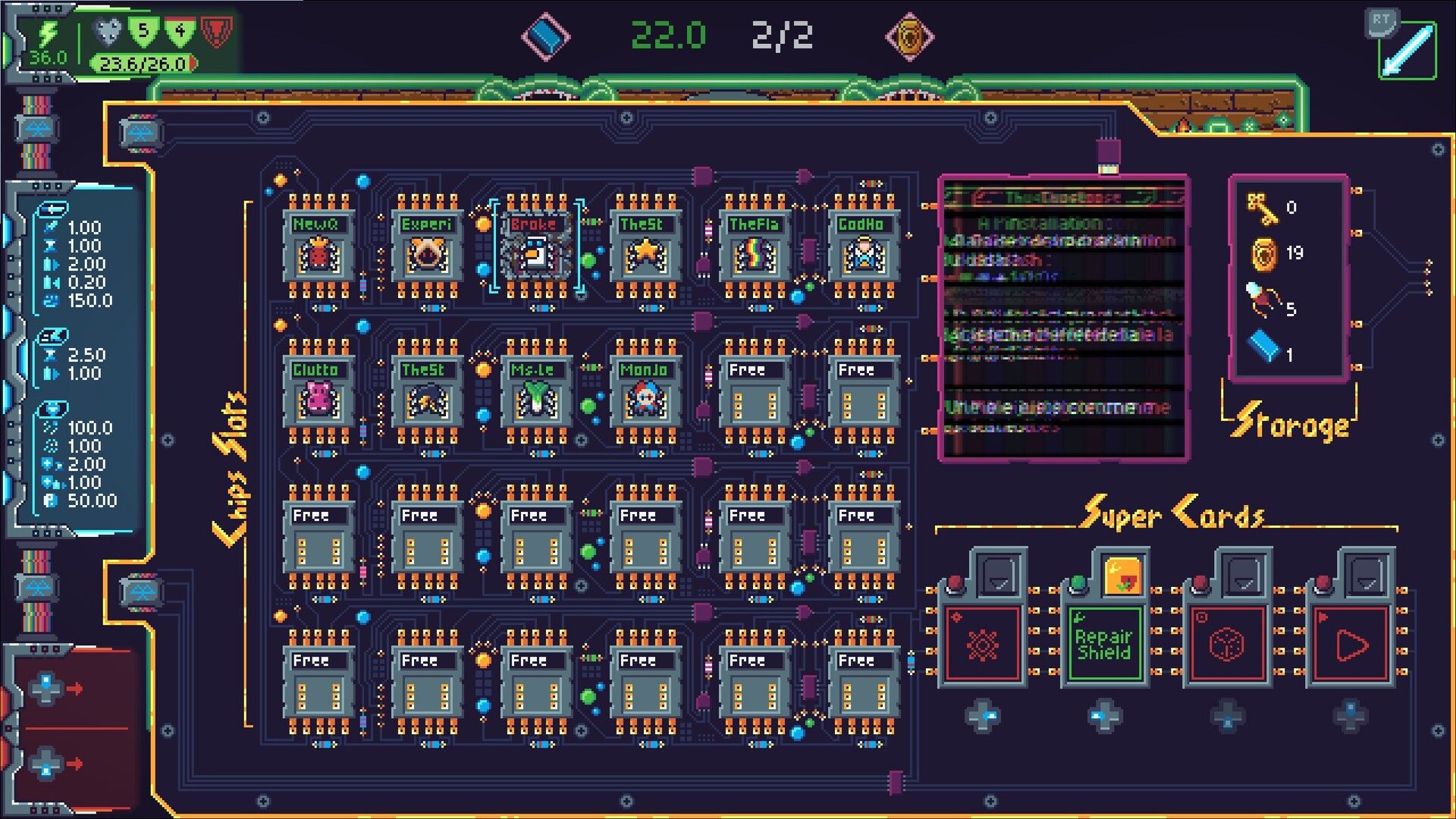Activate the Repair Shield super card
This screenshot has height=819, width=1456.
(x=1104, y=645)
